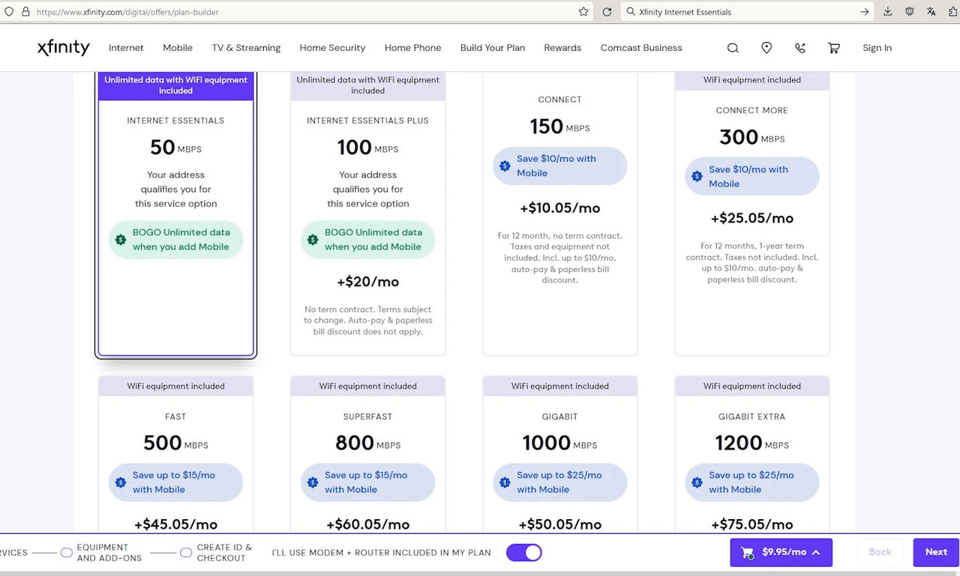
Task: Open the Home Security menu
Action: pyautogui.click(x=332, y=48)
